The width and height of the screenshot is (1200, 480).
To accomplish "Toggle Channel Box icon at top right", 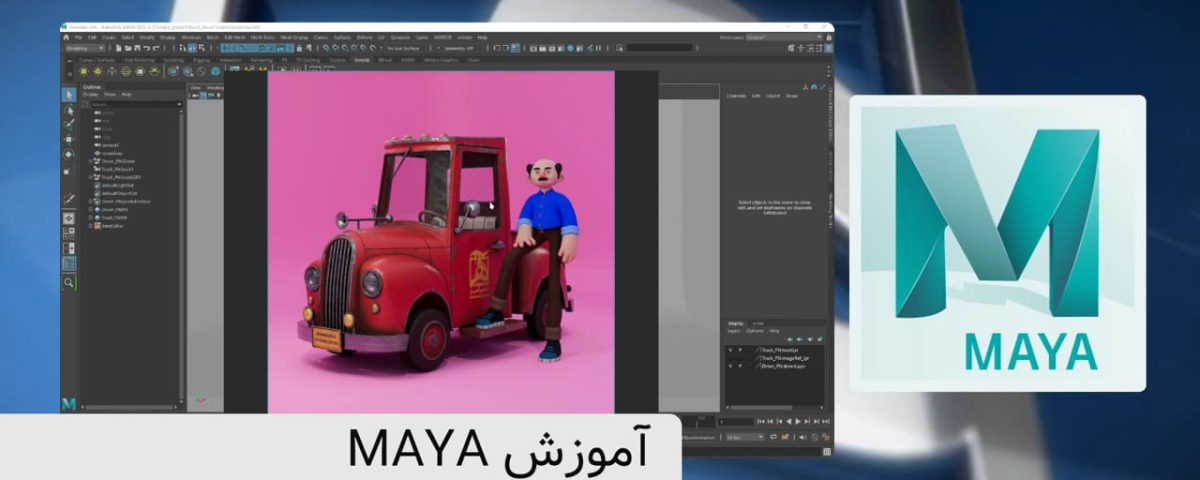I will pyautogui.click(x=828, y=48).
